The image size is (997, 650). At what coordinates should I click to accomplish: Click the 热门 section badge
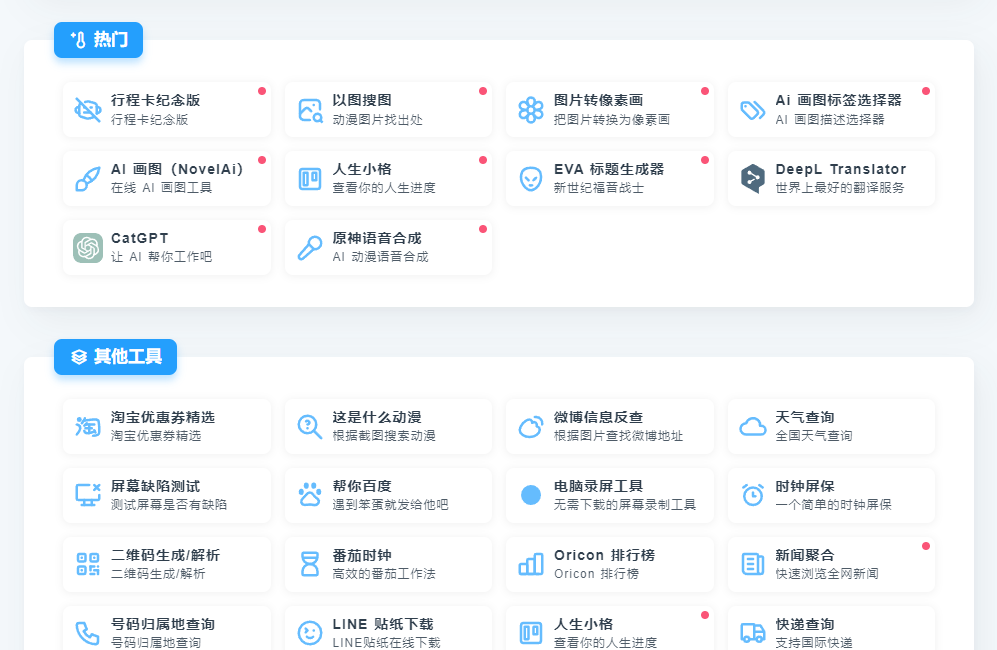98,40
